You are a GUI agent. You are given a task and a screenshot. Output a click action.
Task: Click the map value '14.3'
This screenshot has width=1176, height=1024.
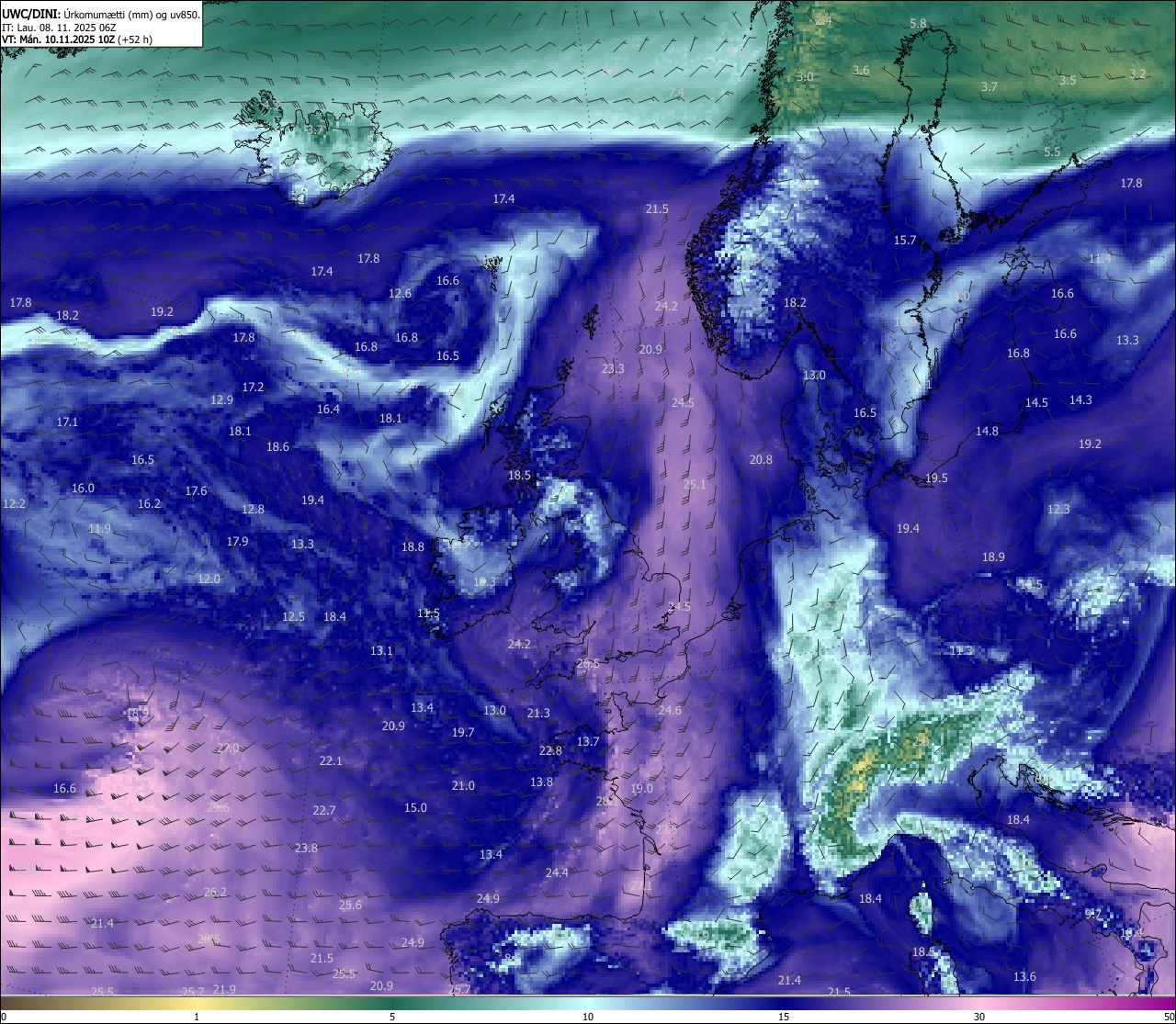[1080, 400]
